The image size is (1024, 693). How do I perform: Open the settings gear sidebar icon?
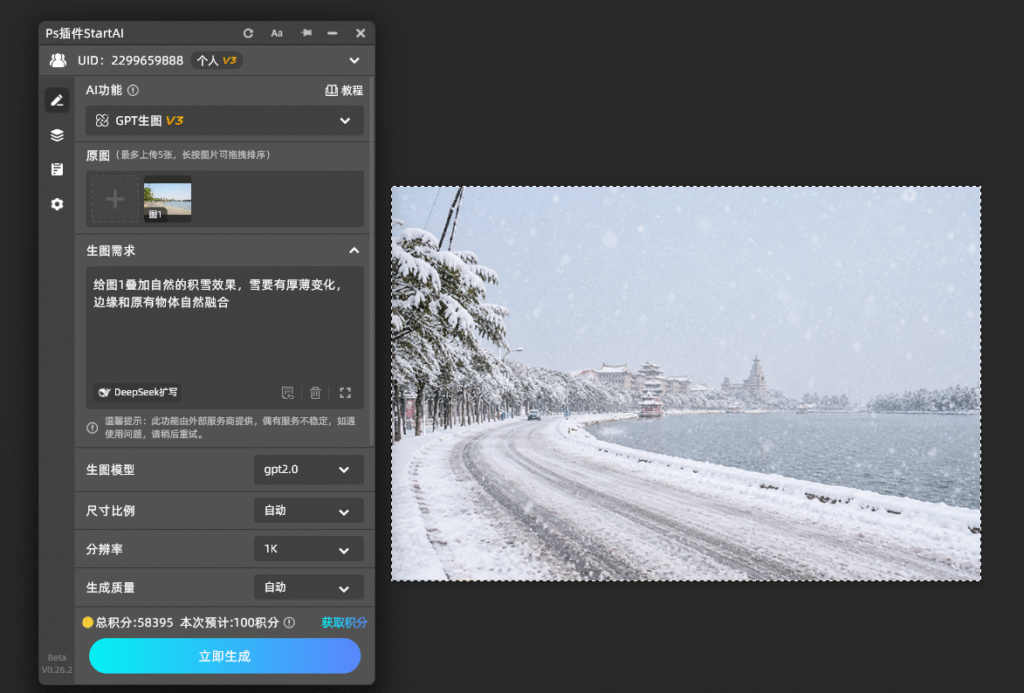(57, 204)
